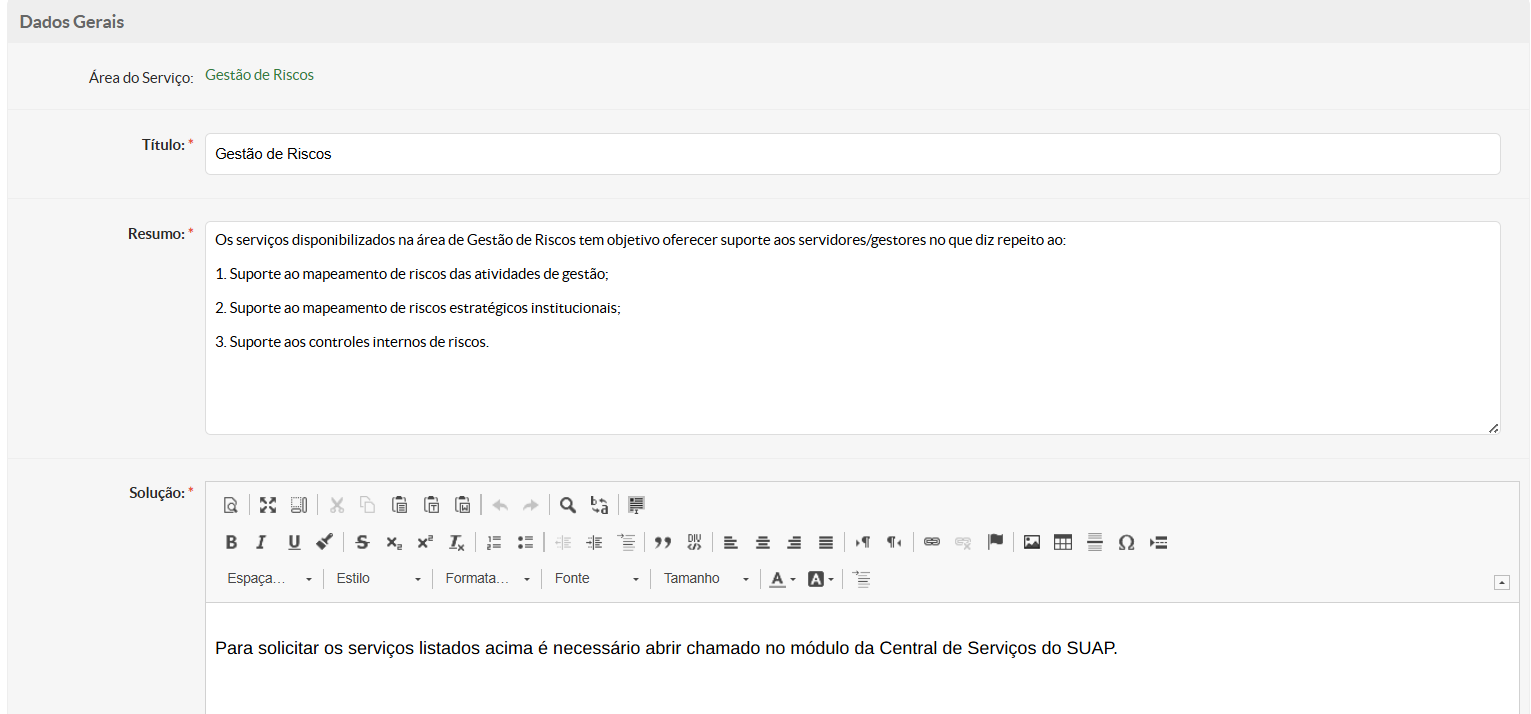Select the Copy Formatting brush
Viewport: 1531px width, 714px height.
pyautogui.click(x=325, y=542)
